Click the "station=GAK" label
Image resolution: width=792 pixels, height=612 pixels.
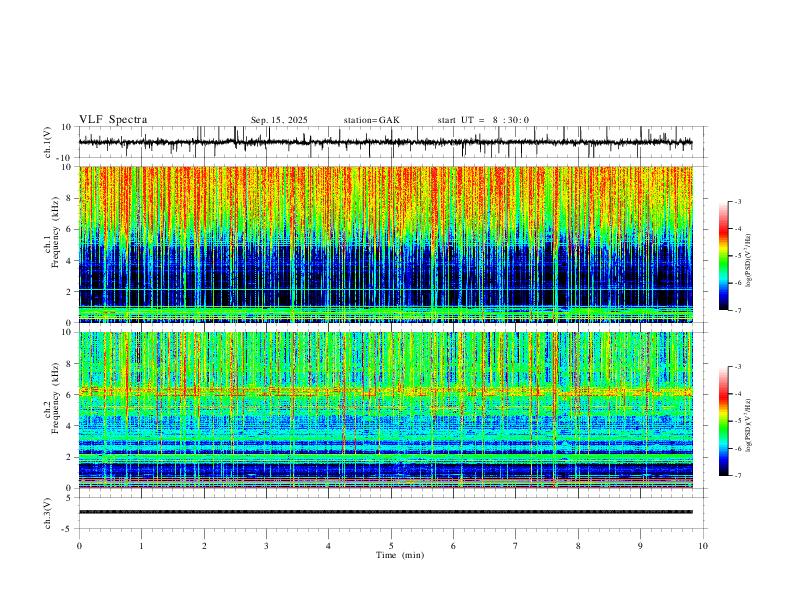click(371, 120)
